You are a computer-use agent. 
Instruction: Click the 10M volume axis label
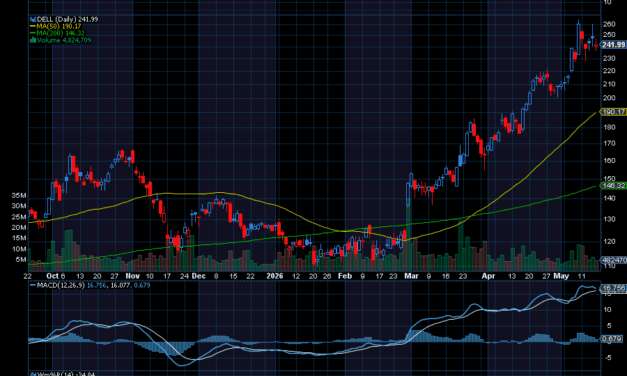point(19,249)
